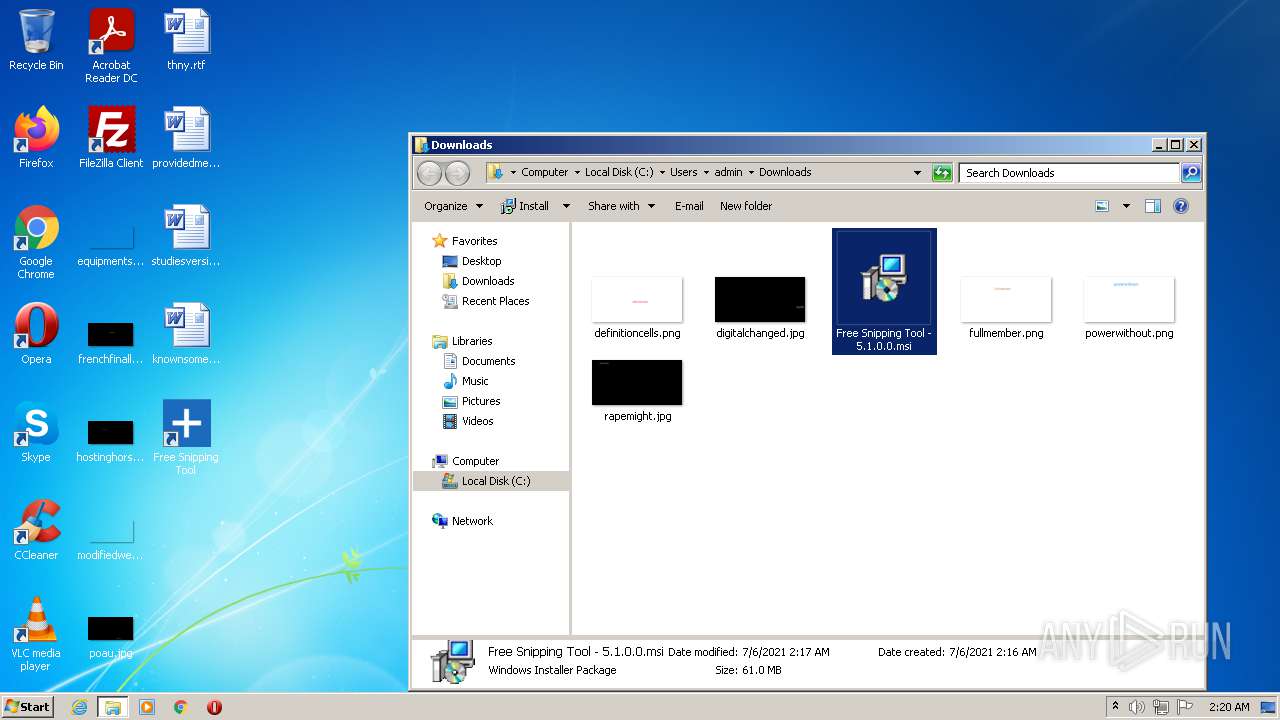The image size is (1280, 720).
Task: Click the Explorer Back navigation button
Action: point(429,173)
